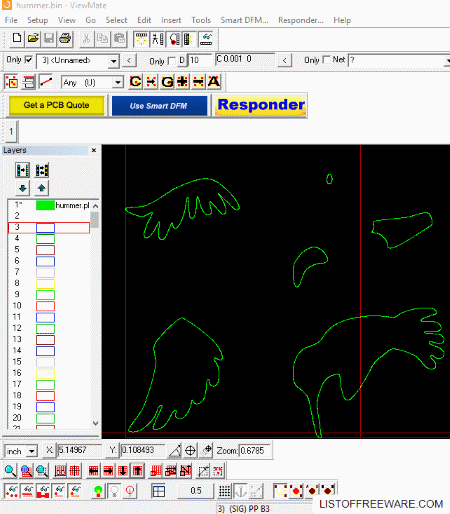Click the crosshair origin icon beside Y field
The height and width of the screenshot is (514, 450).
[x=190, y=451]
